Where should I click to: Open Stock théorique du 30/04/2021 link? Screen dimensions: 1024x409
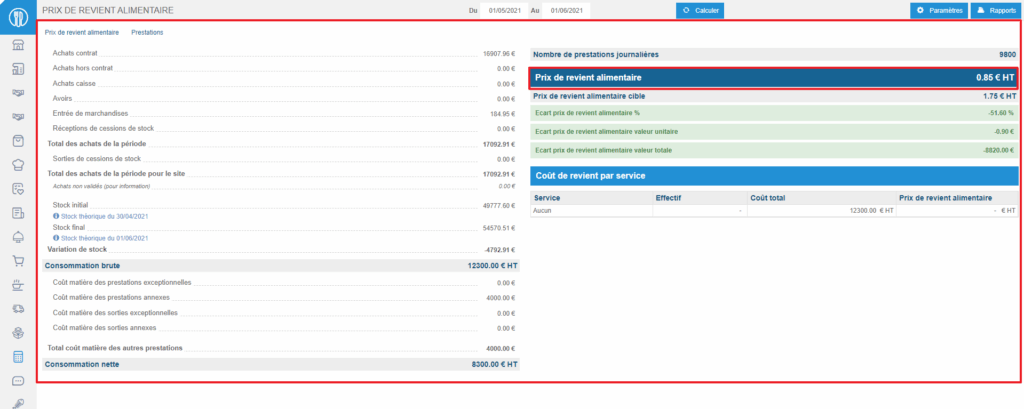[x=104, y=216]
